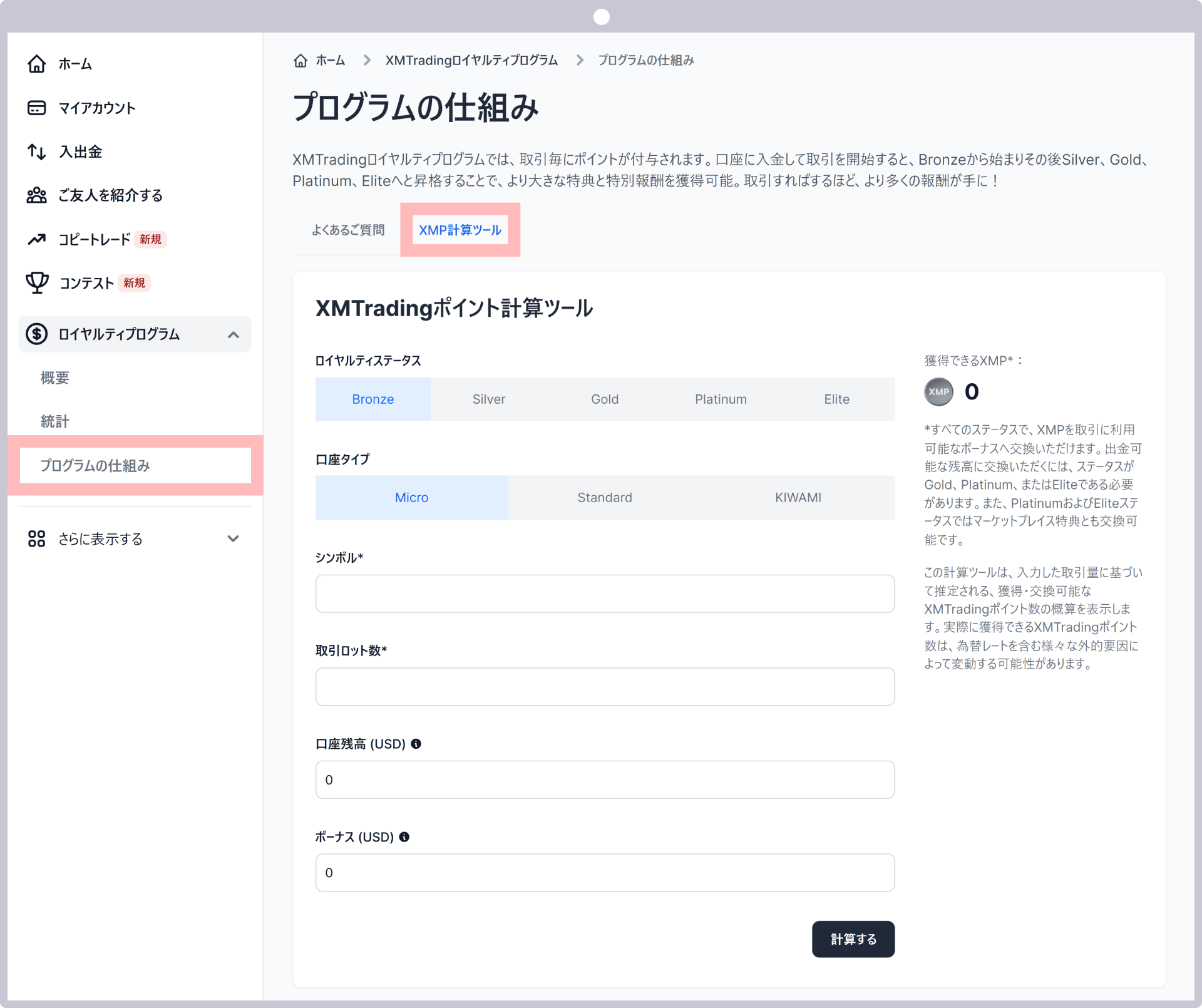1202x1008 pixels.
Task: Select Elite loyalty status
Action: coord(836,399)
